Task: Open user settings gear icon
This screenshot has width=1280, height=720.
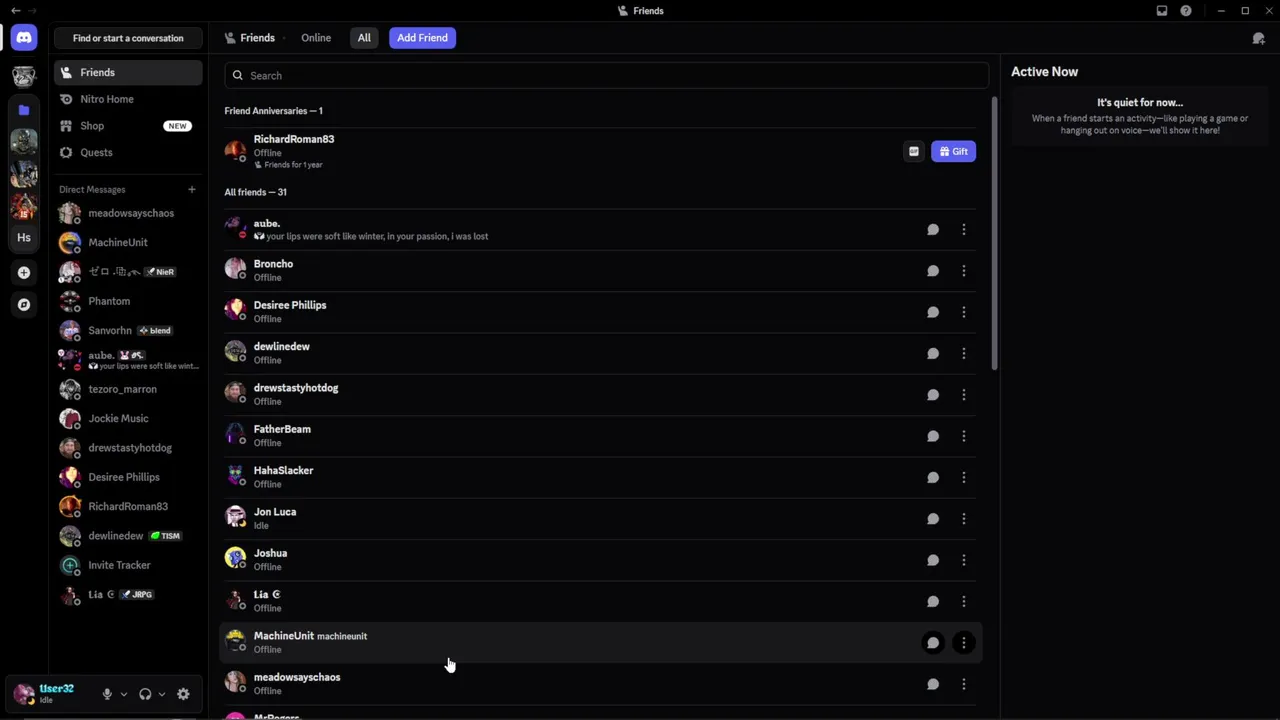Action: 183,694
